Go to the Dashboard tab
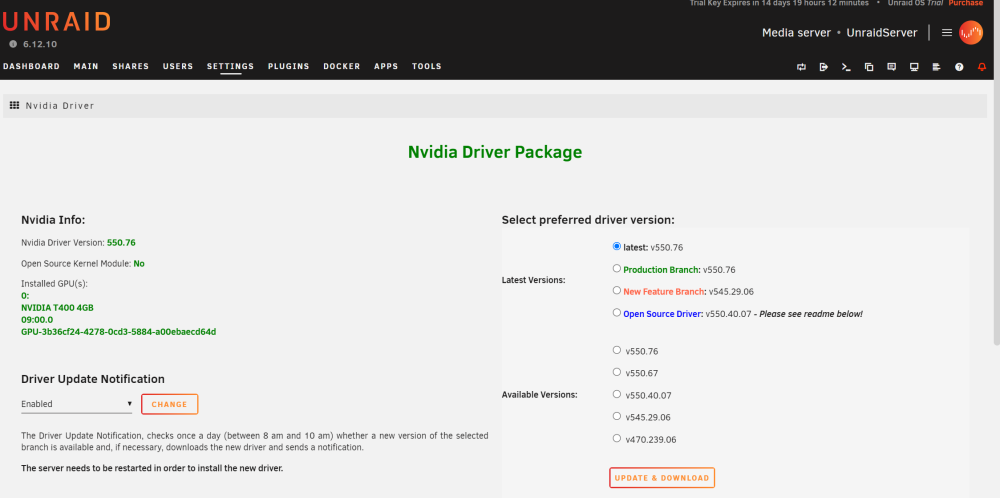1000x498 pixels. pyautogui.click(x=31, y=66)
